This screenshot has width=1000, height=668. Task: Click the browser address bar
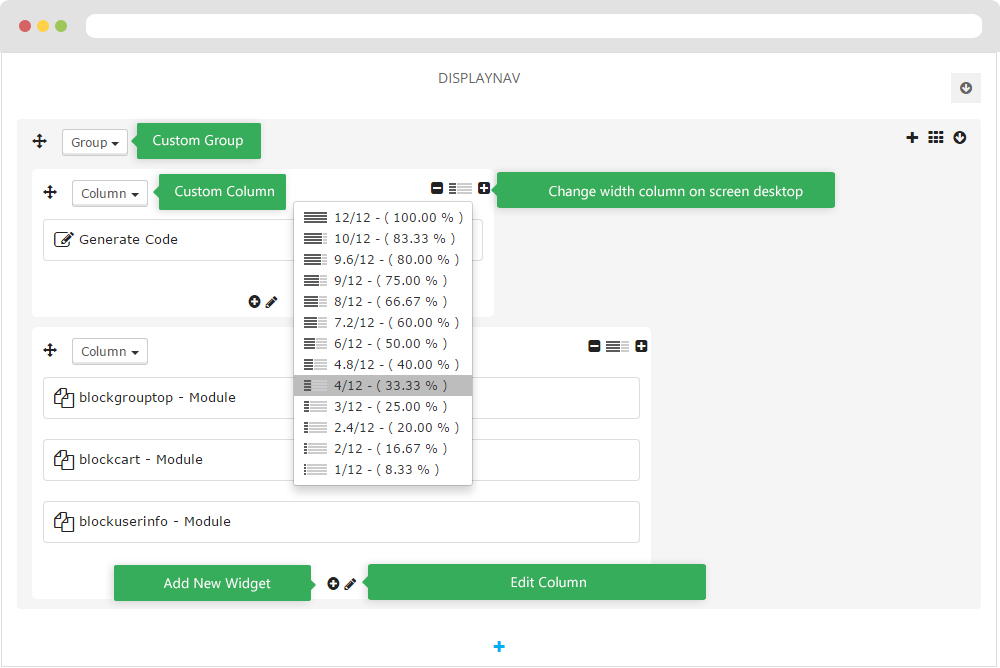pyautogui.click(x=533, y=26)
